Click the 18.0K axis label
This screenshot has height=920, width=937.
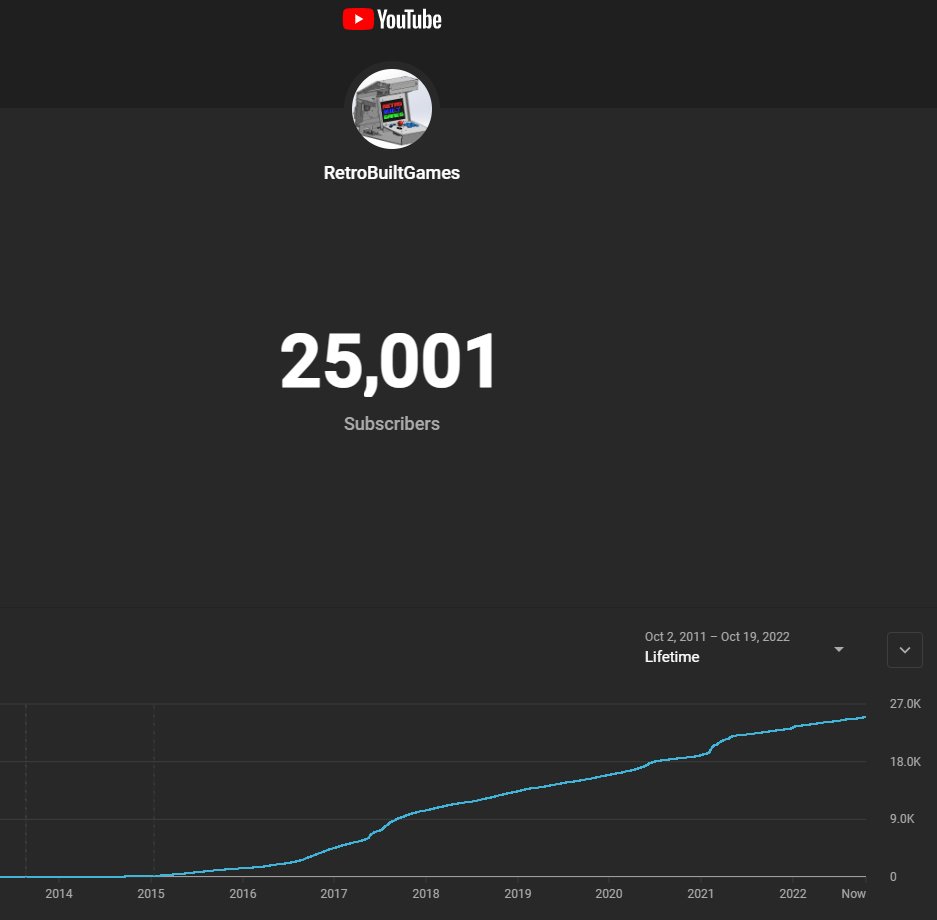pyautogui.click(x=905, y=762)
